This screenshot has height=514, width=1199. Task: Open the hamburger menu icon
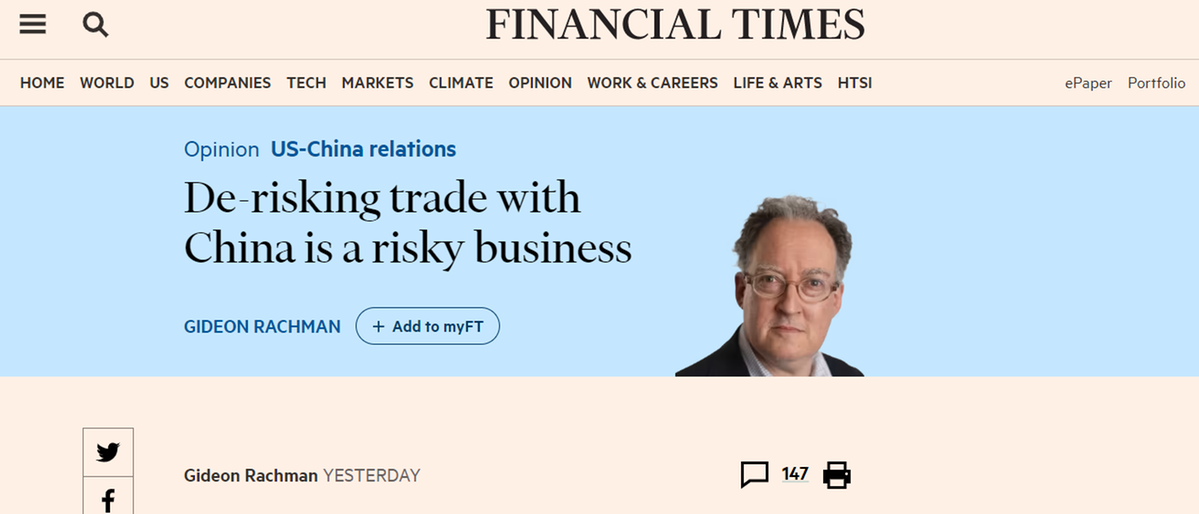pos(33,24)
